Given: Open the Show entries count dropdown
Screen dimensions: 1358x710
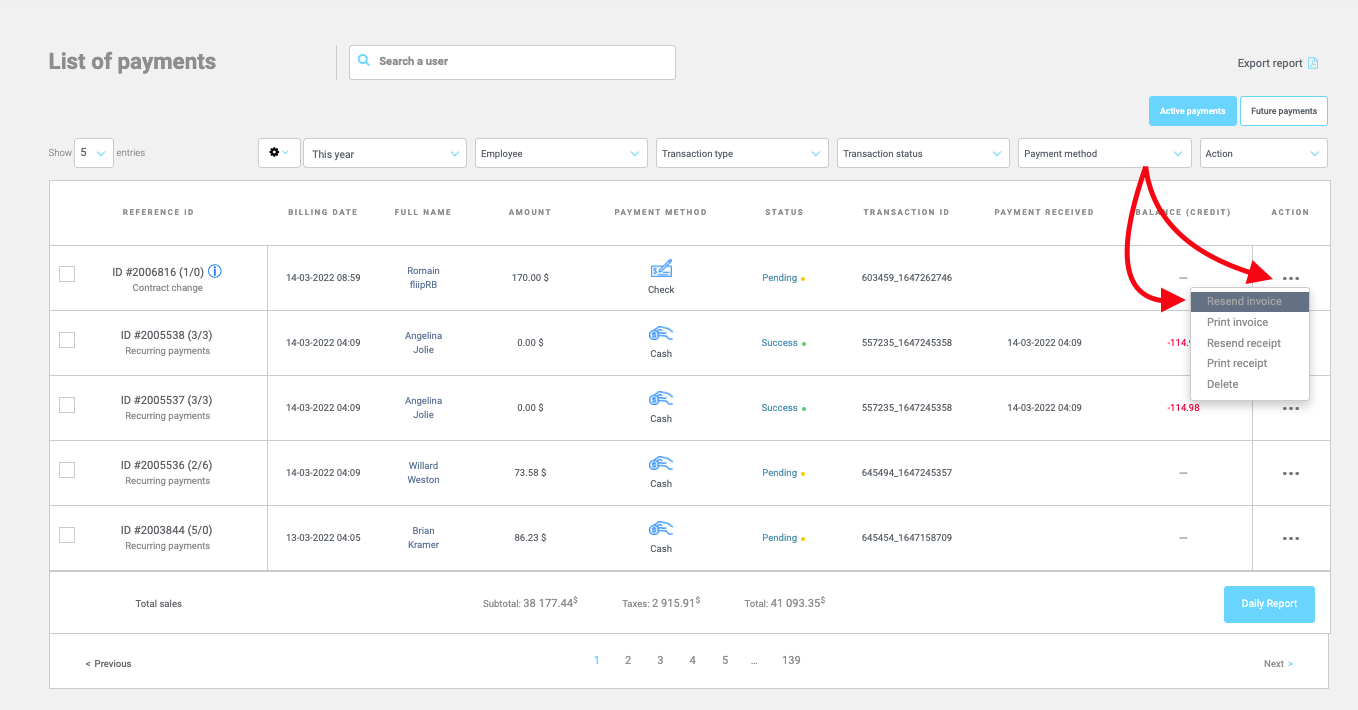Looking at the screenshot, I should click(94, 153).
